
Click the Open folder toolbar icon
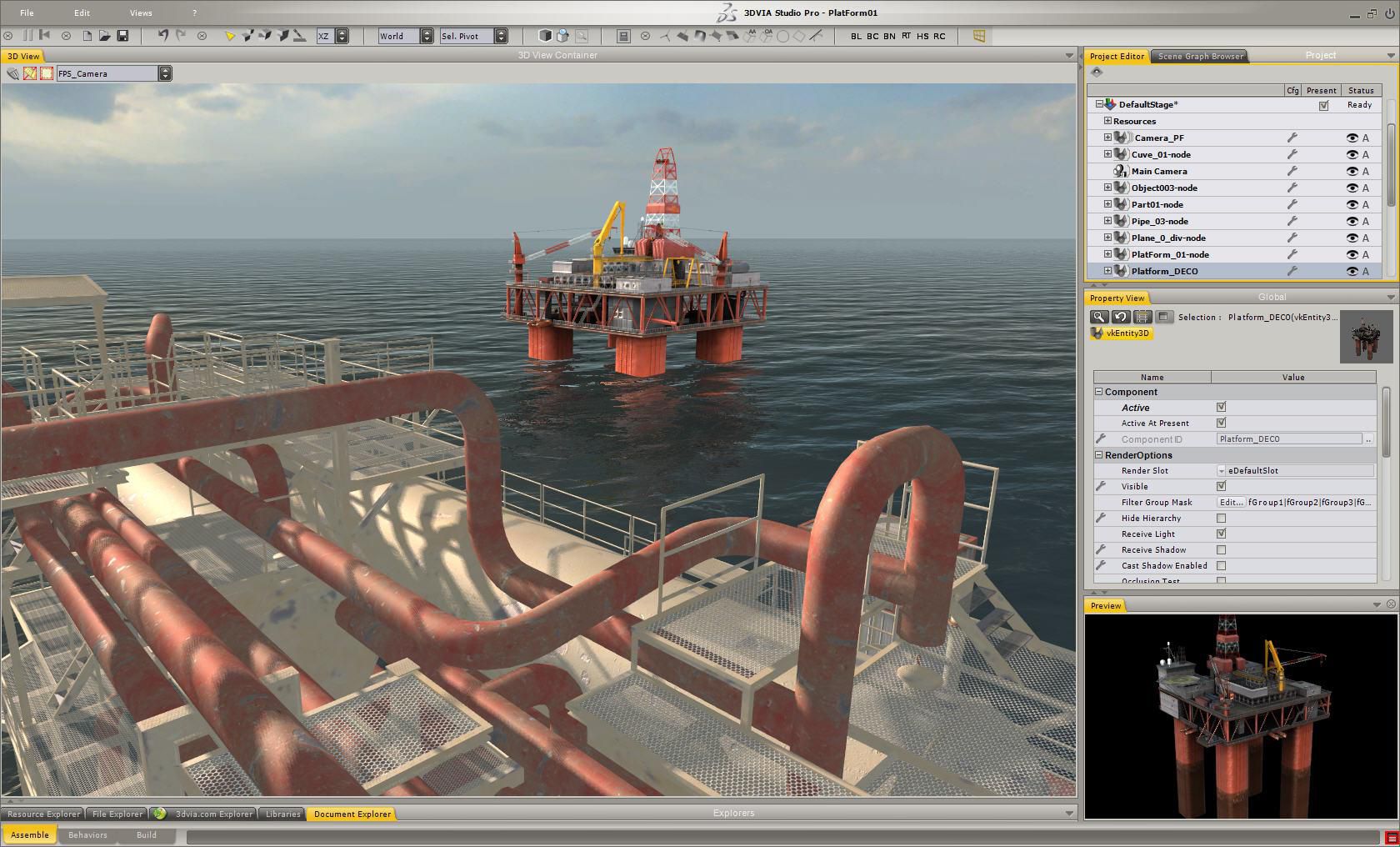click(104, 36)
